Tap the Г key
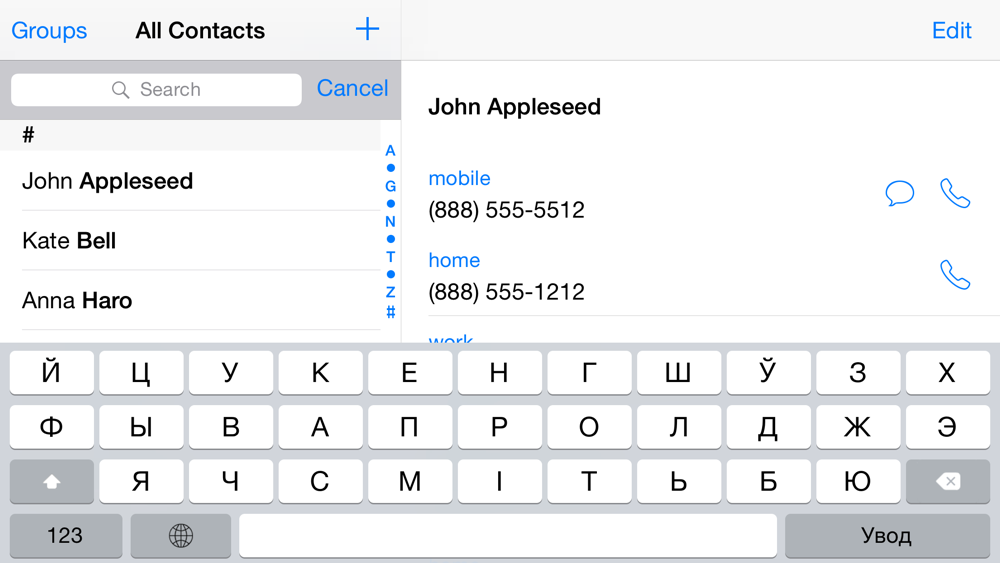Image resolution: width=1000 pixels, height=563 pixels. tap(589, 372)
